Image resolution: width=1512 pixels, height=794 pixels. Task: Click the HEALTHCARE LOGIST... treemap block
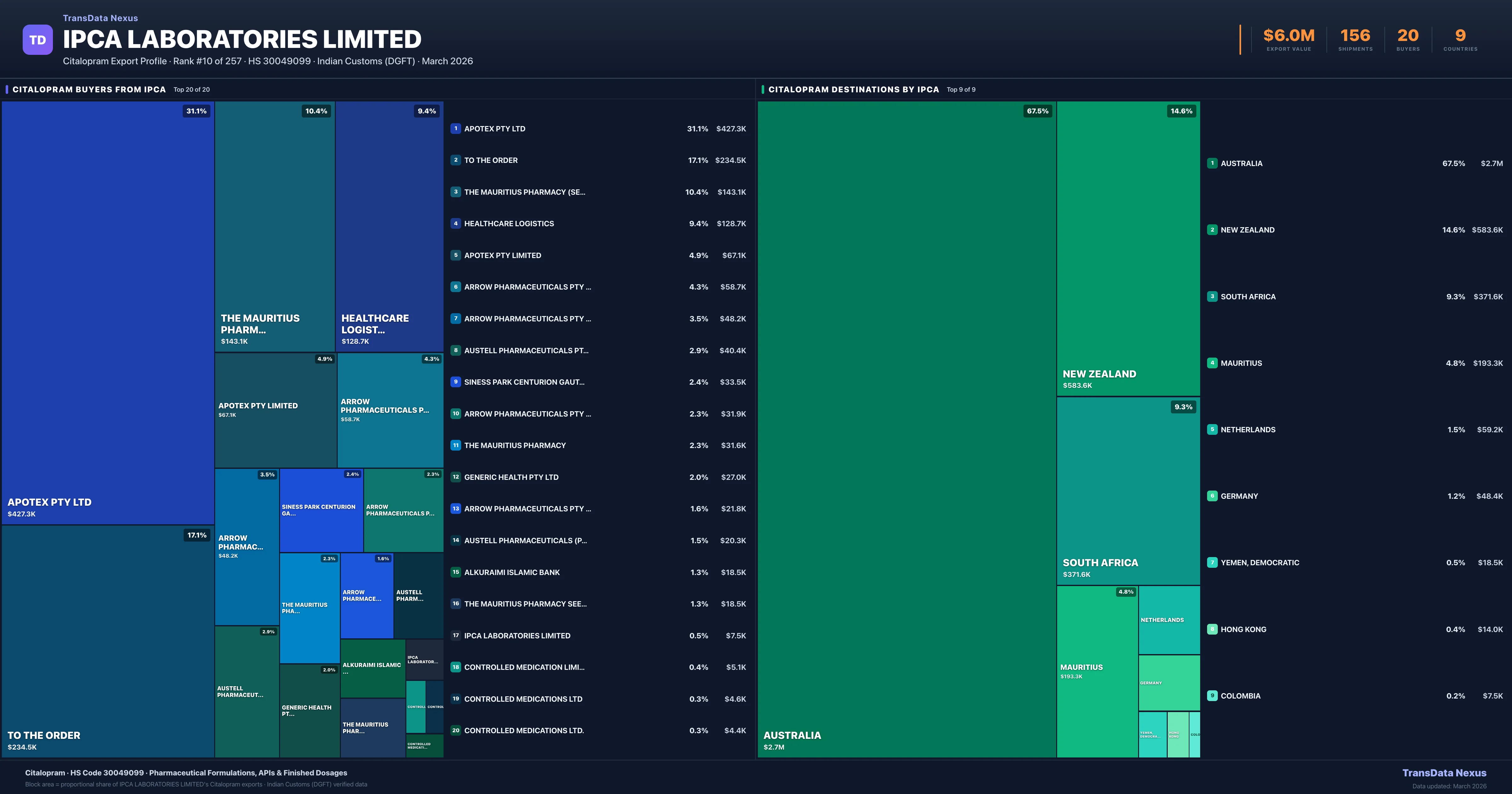click(389, 226)
